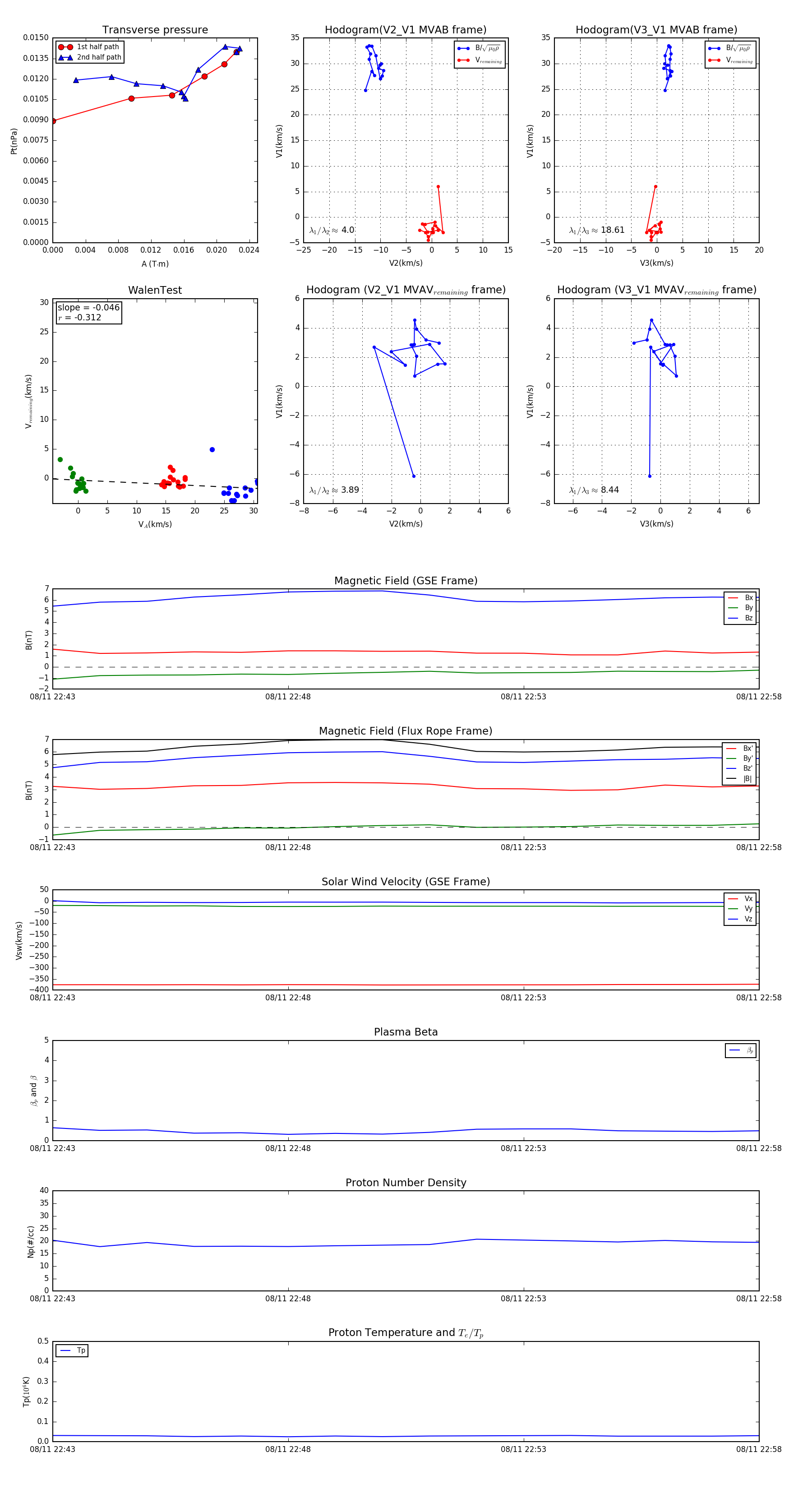The image size is (812, 1489).
Task: Click the 'Pt(nPa)' y-axis label
Action: 14,140
